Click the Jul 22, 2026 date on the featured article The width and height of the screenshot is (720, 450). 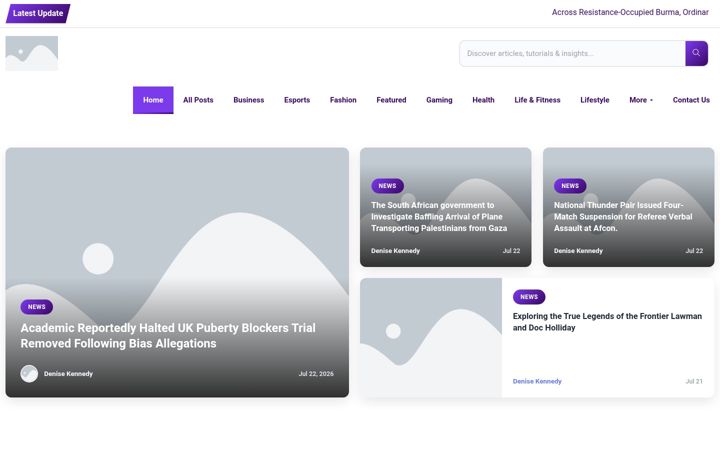coord(316,374)
